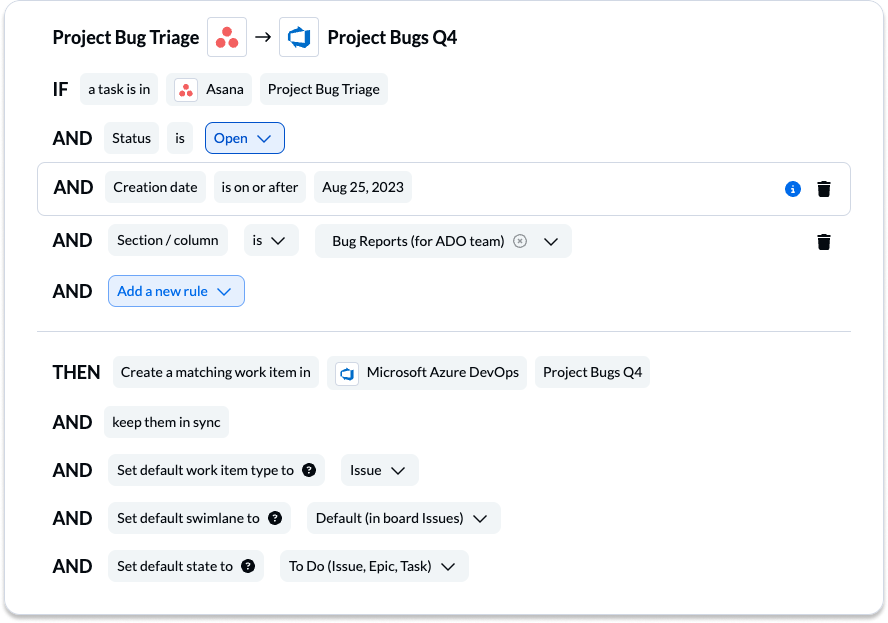
Task: Click the Azure DevOps logo icon in the header
Action: pos(299,37)
